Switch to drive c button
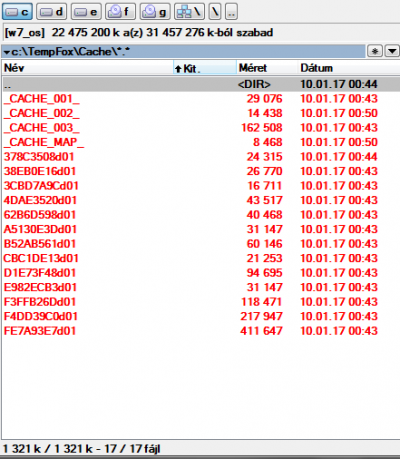 (18, 12)
